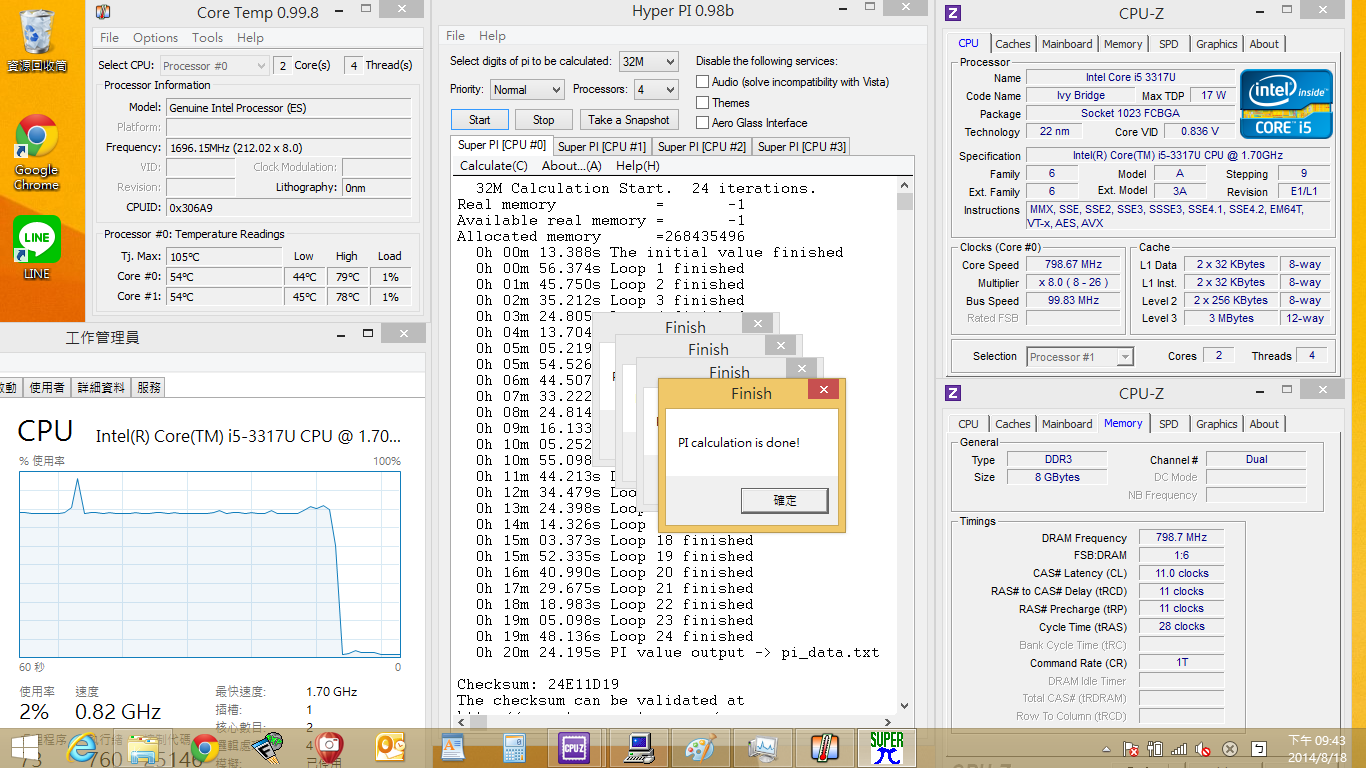Open Internet Explorer from the taskbar
Image resolution: width=1366 pixels, height=768 pixels.
coord(83,746)
